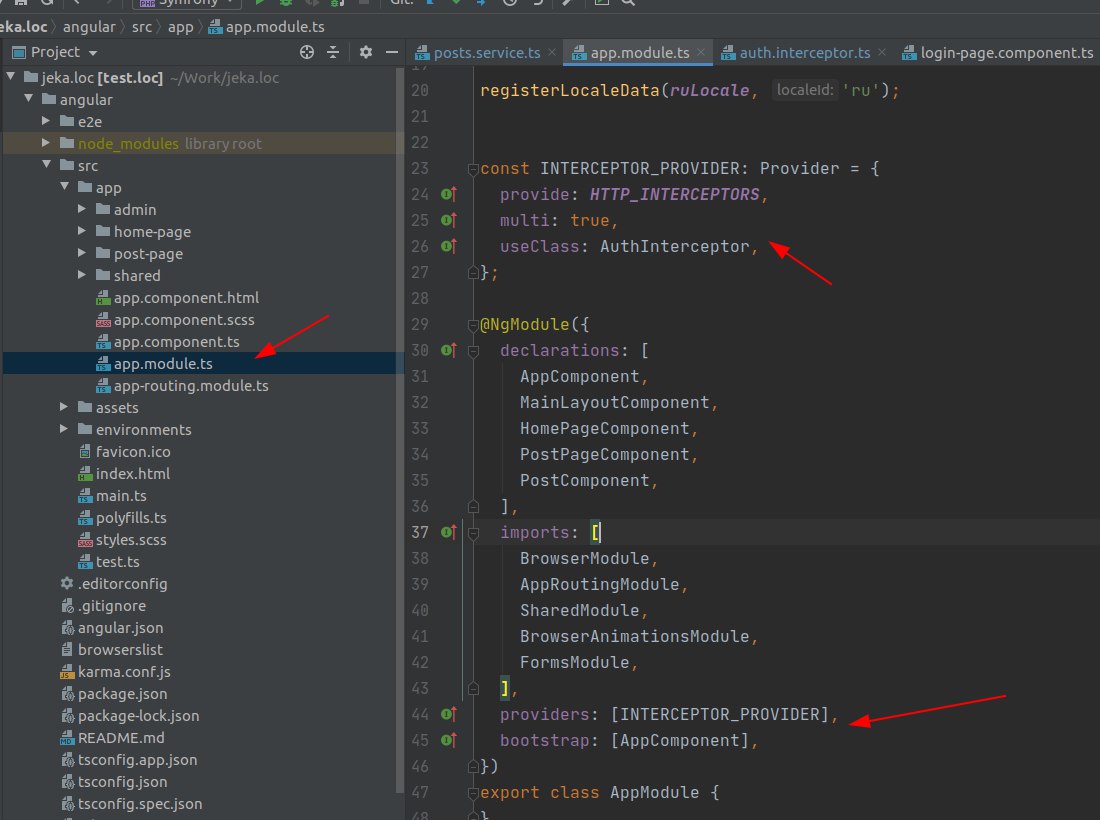Click gutter override icon on line 30

(x=449, y=350)
